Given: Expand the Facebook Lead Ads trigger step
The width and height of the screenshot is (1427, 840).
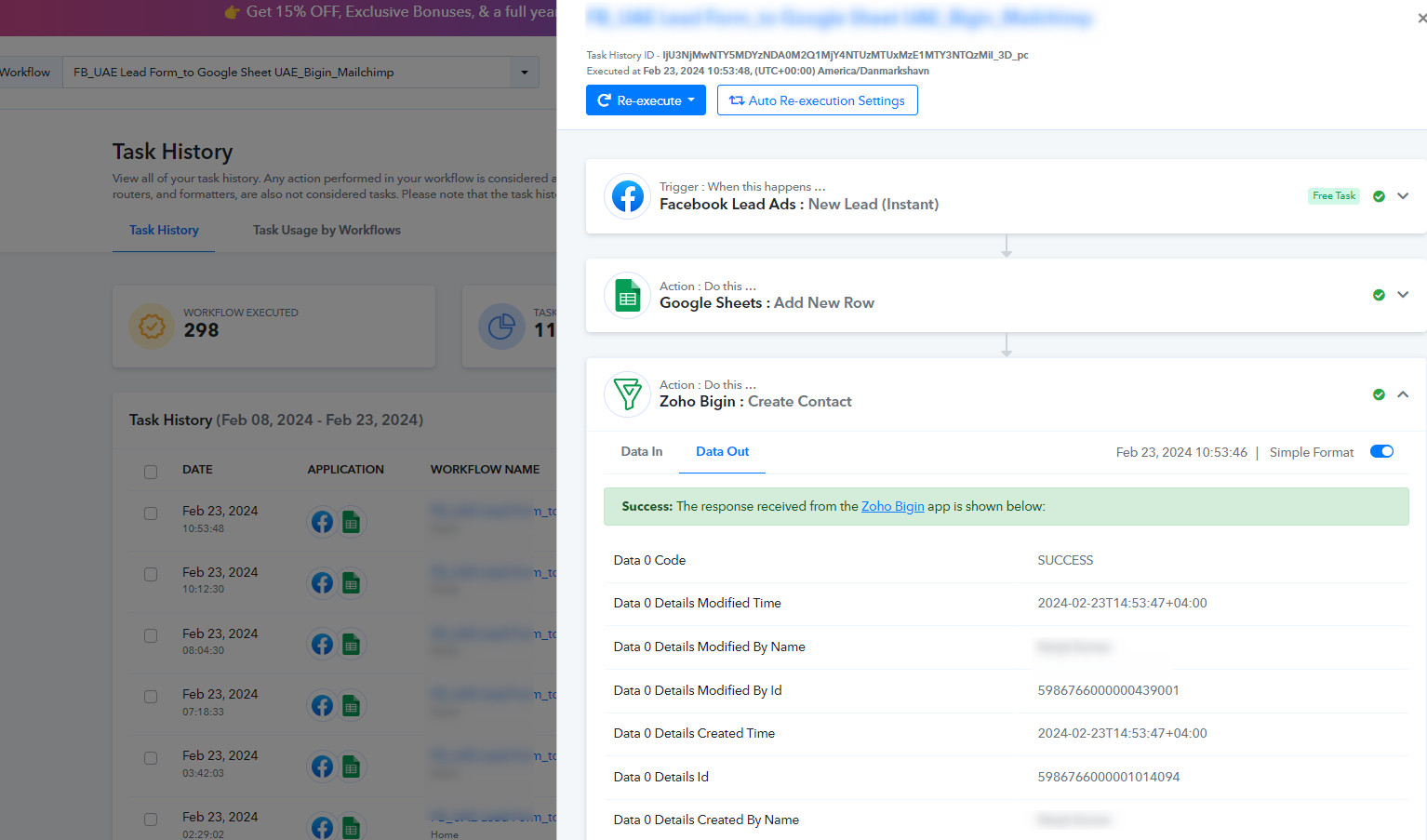Looking at the screenshot, I should tap(1403, 196).
